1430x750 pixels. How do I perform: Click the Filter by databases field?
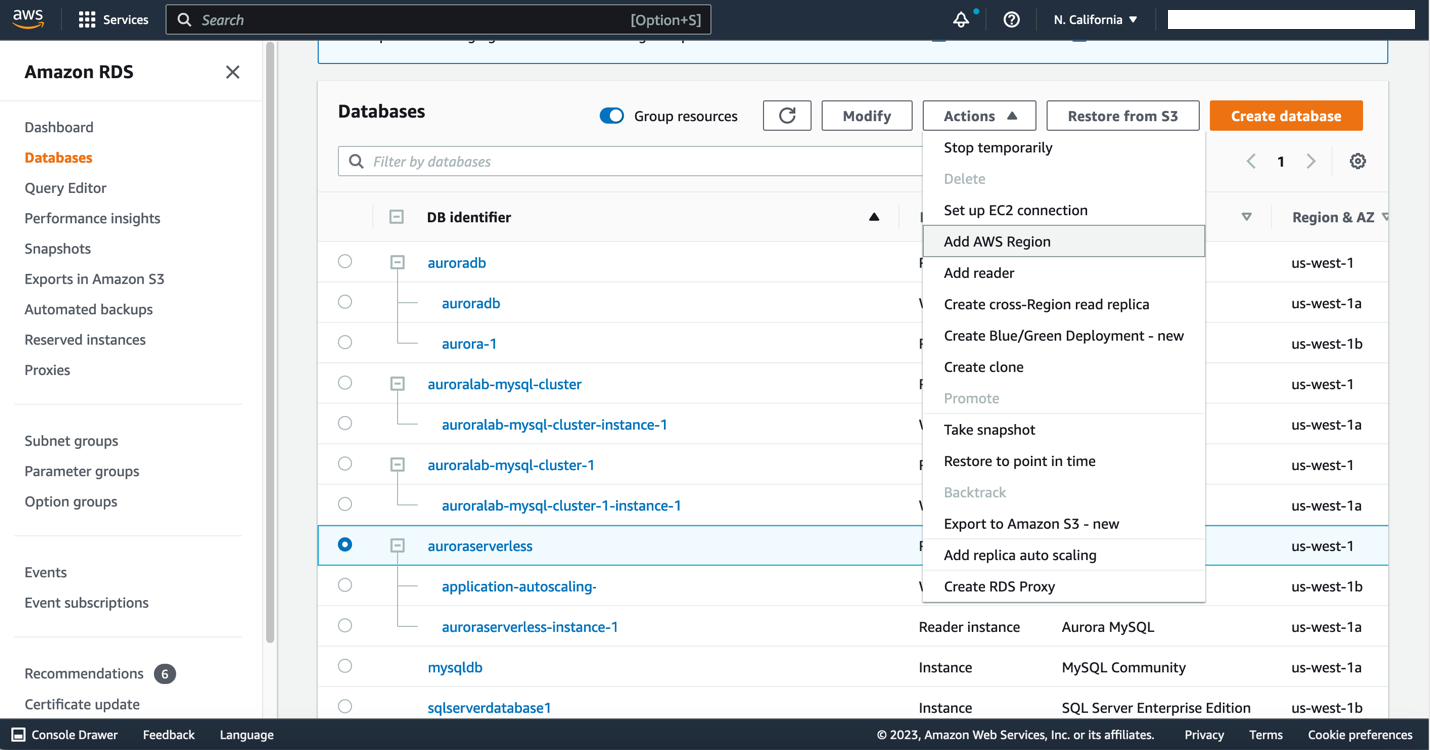[630, 161]
